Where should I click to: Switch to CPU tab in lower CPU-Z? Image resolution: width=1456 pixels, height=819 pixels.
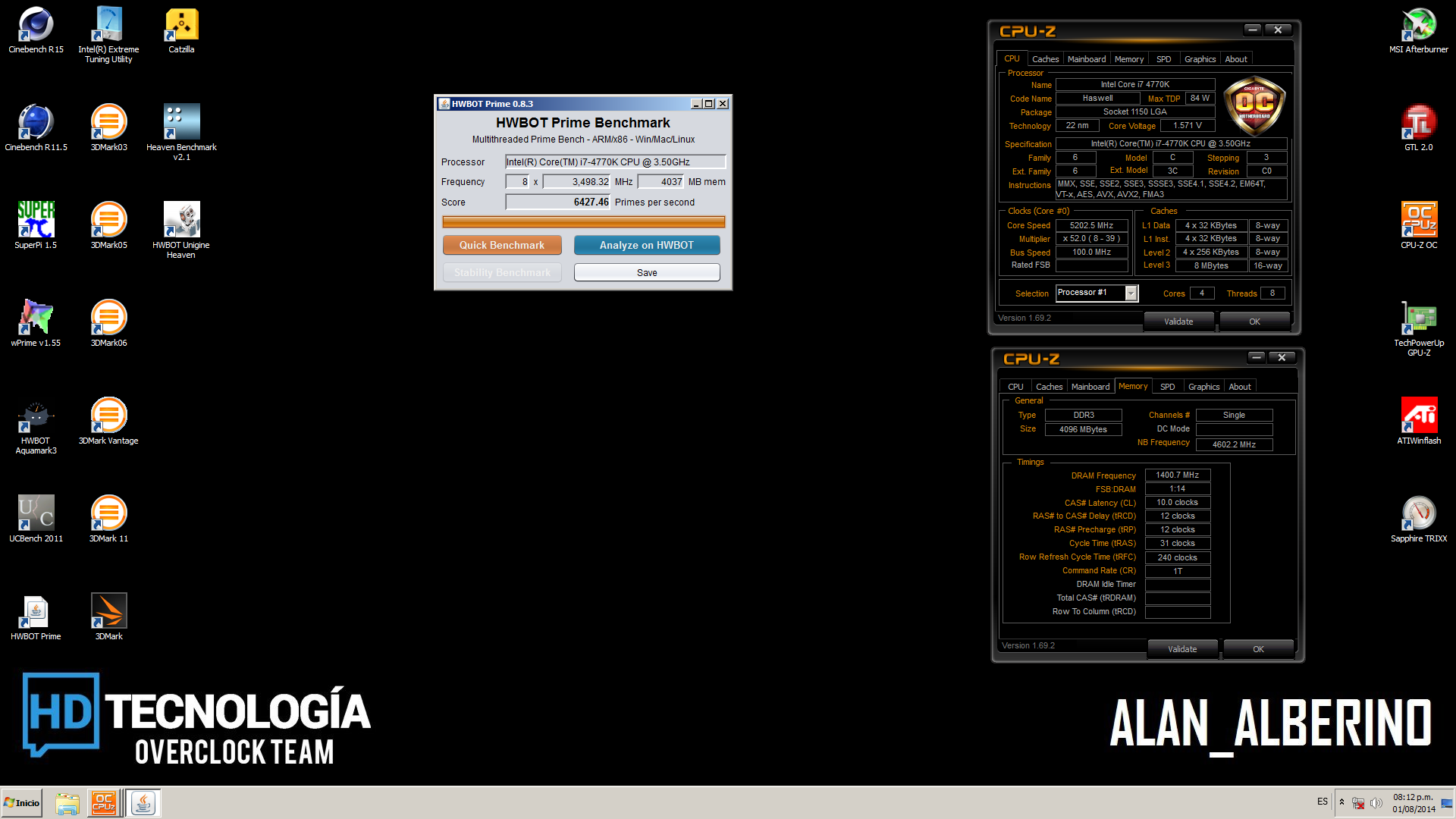click(1015, 387)
